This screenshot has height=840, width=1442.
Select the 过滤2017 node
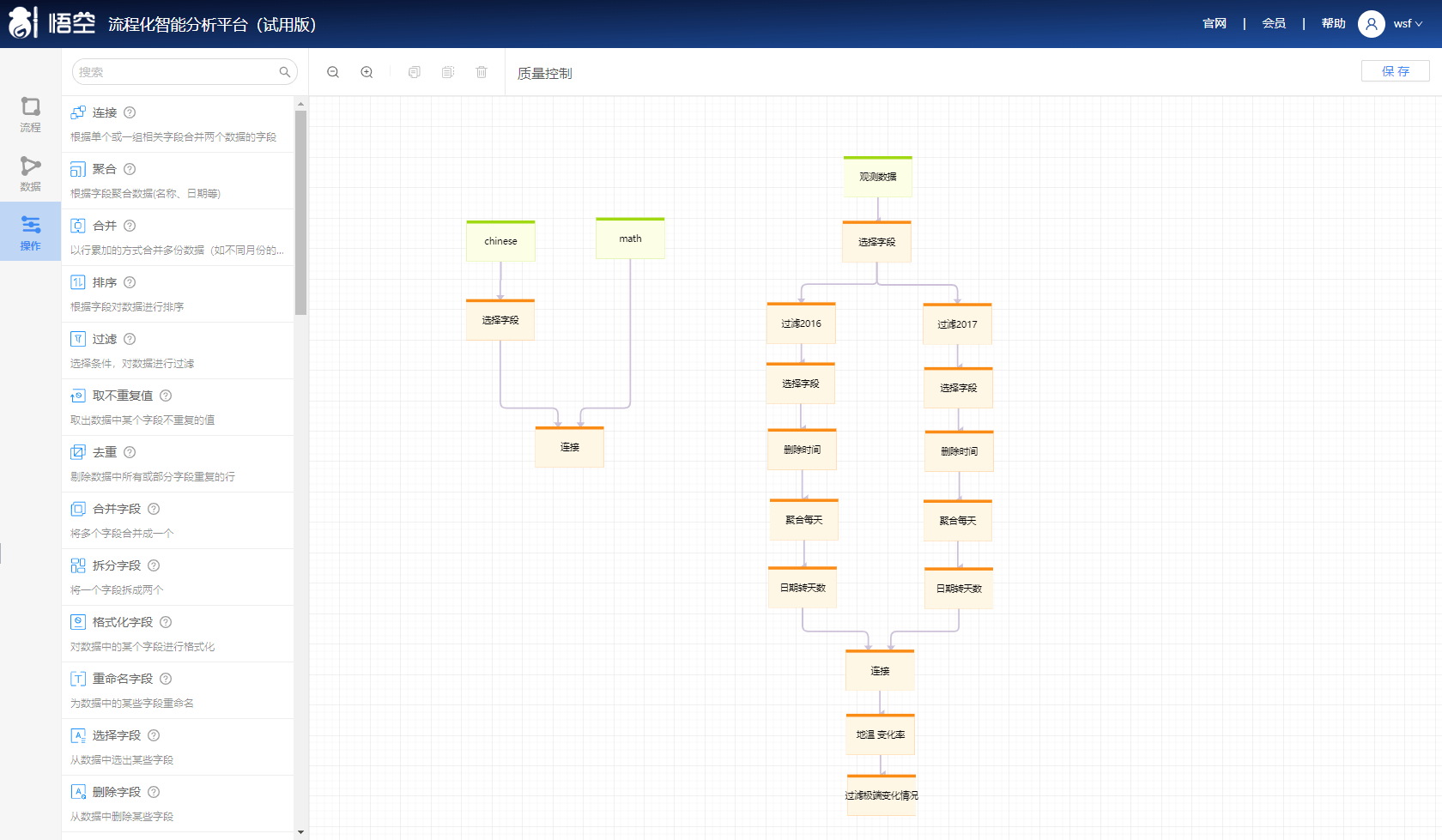click(x=957, y=324)
